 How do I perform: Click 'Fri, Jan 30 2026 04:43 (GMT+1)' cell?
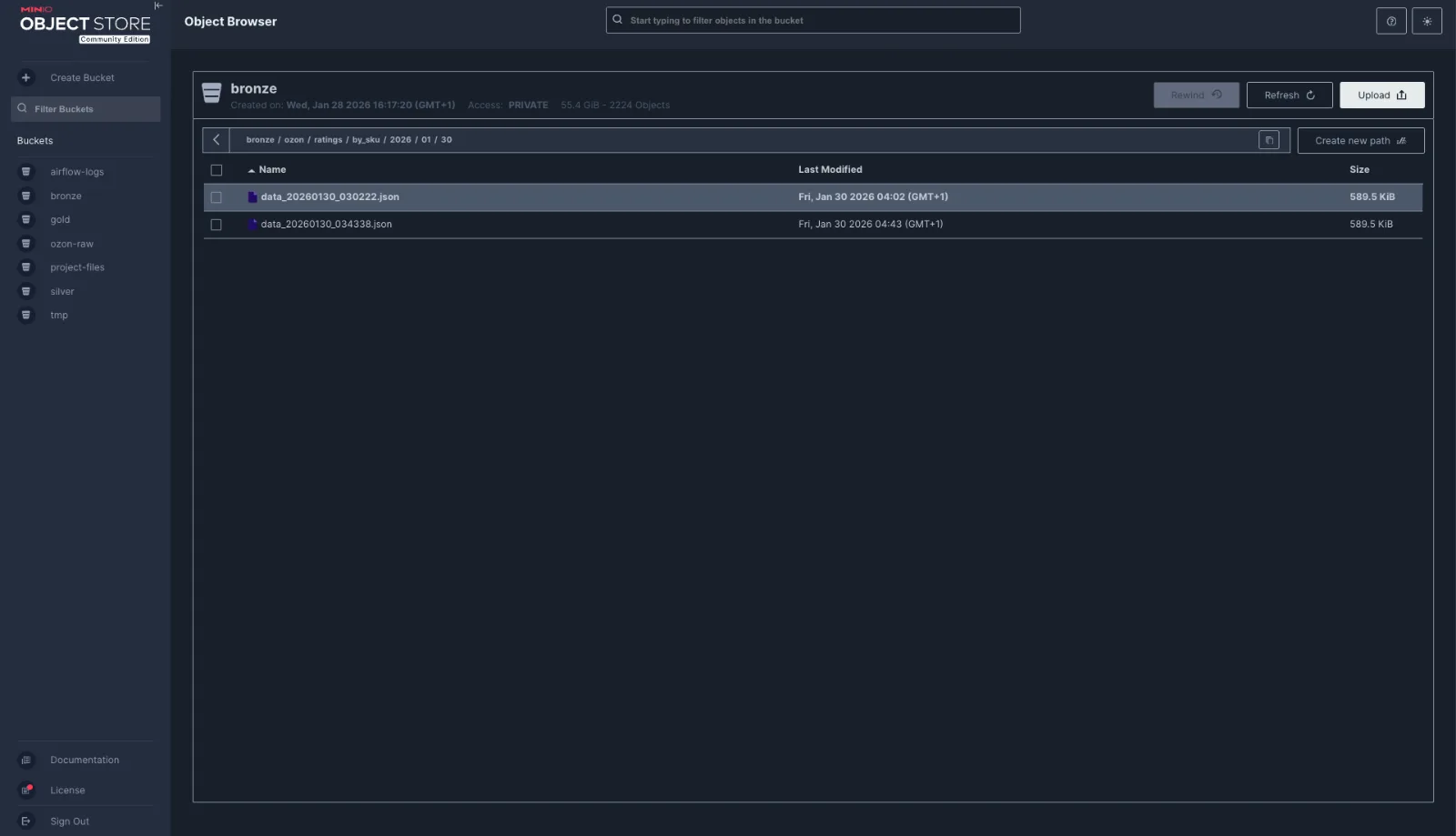870,224
